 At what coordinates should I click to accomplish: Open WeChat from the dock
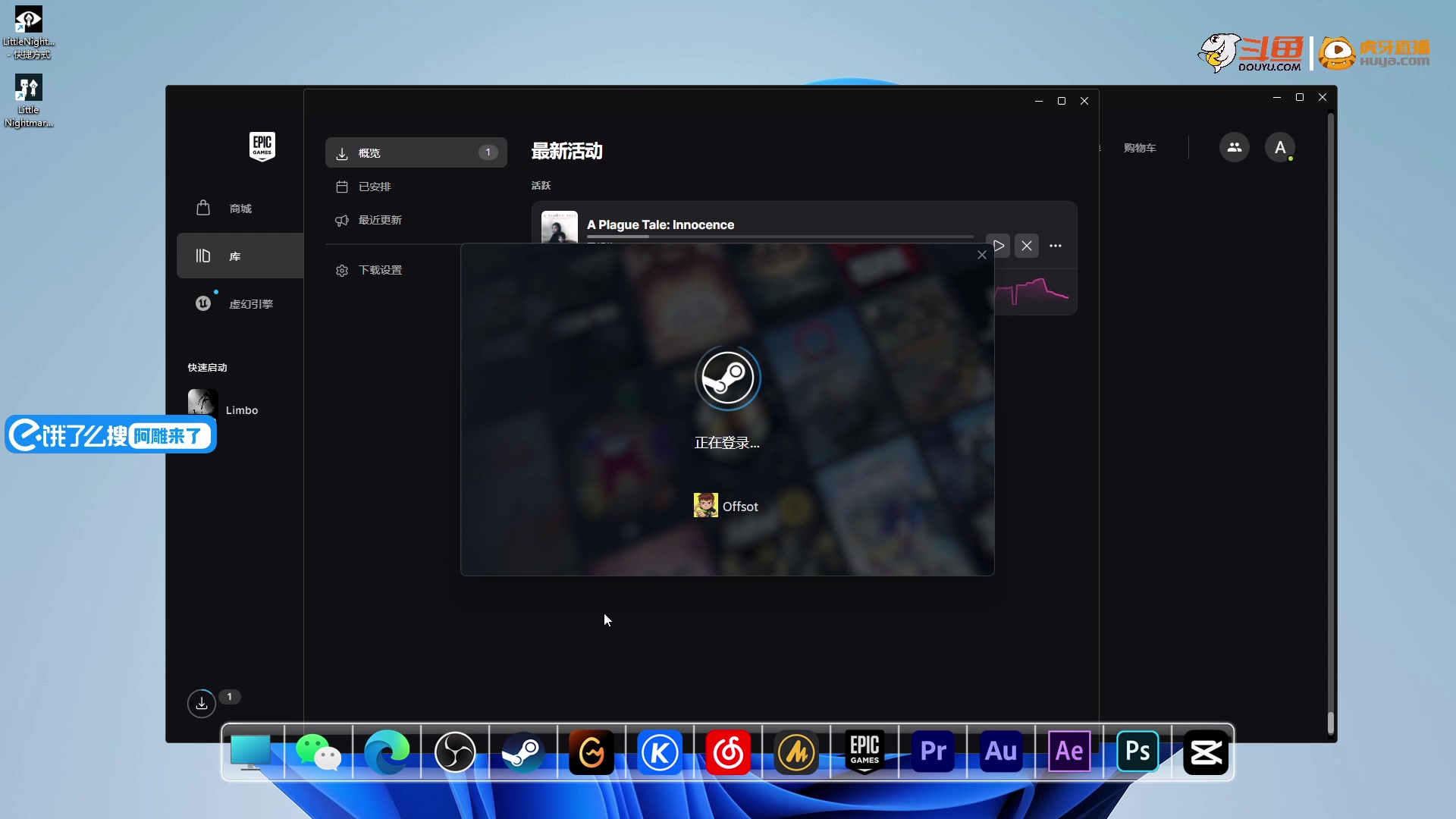click(318, 752)
